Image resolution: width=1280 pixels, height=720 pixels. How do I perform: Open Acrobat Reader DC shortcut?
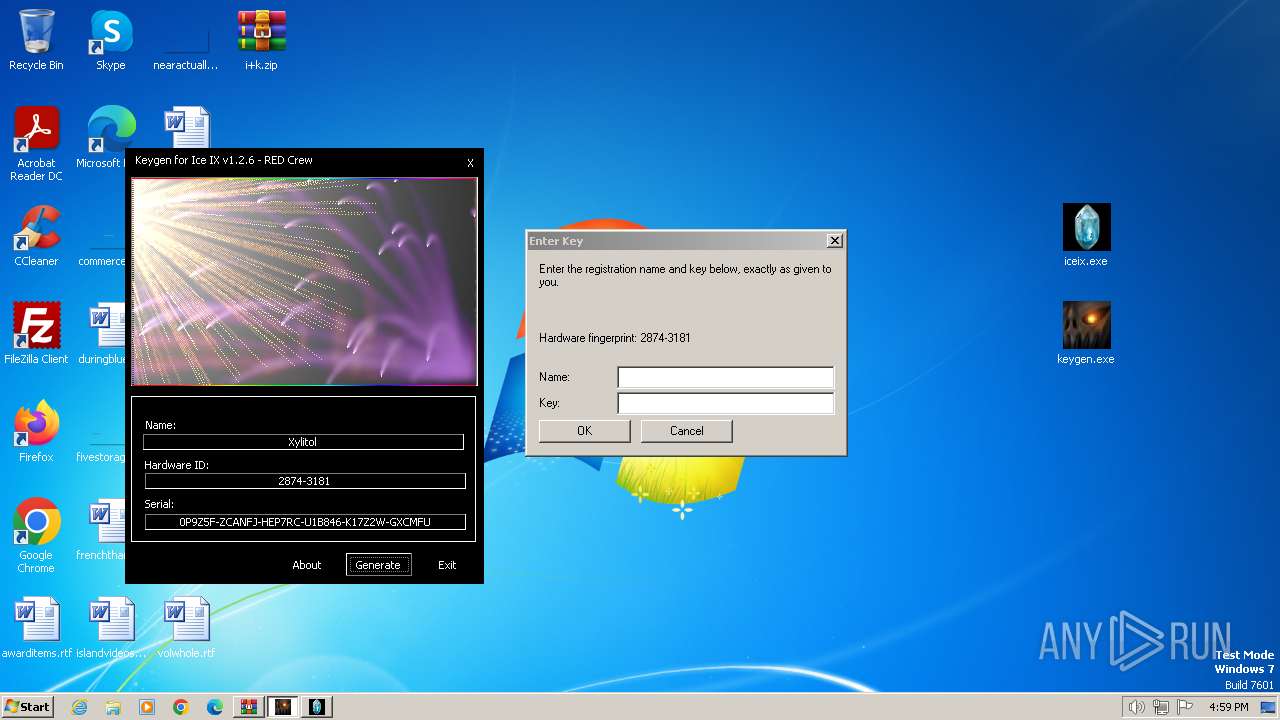point(36,144)
